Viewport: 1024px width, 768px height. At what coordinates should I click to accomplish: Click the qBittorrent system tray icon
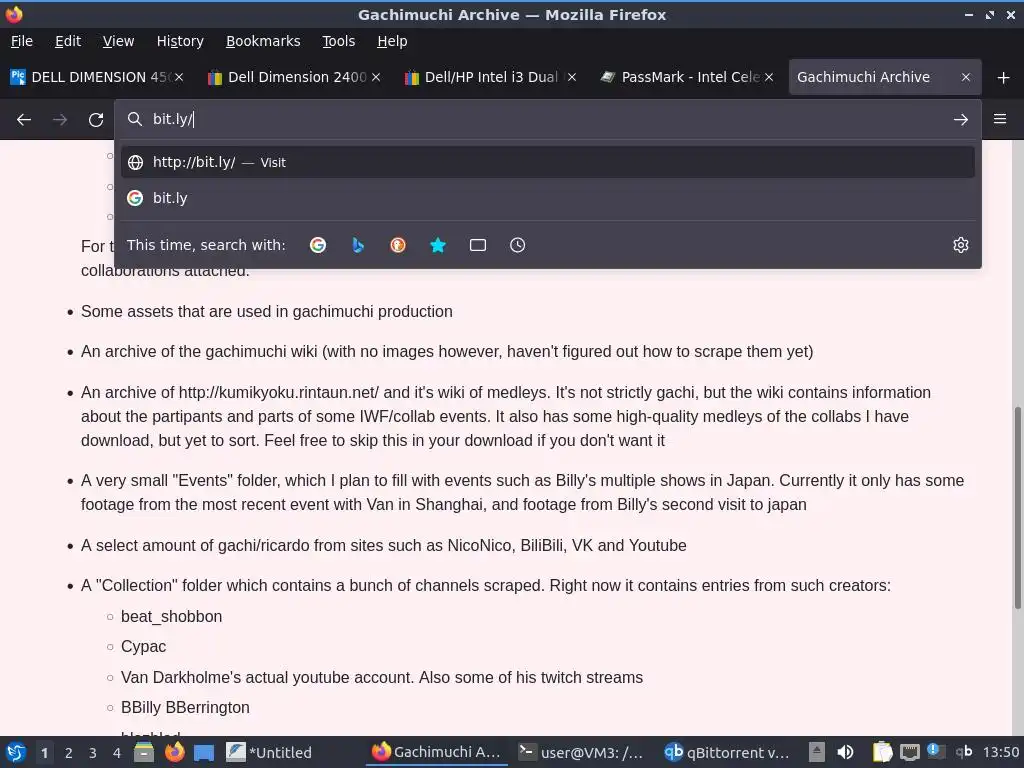(x=964, y=752)
